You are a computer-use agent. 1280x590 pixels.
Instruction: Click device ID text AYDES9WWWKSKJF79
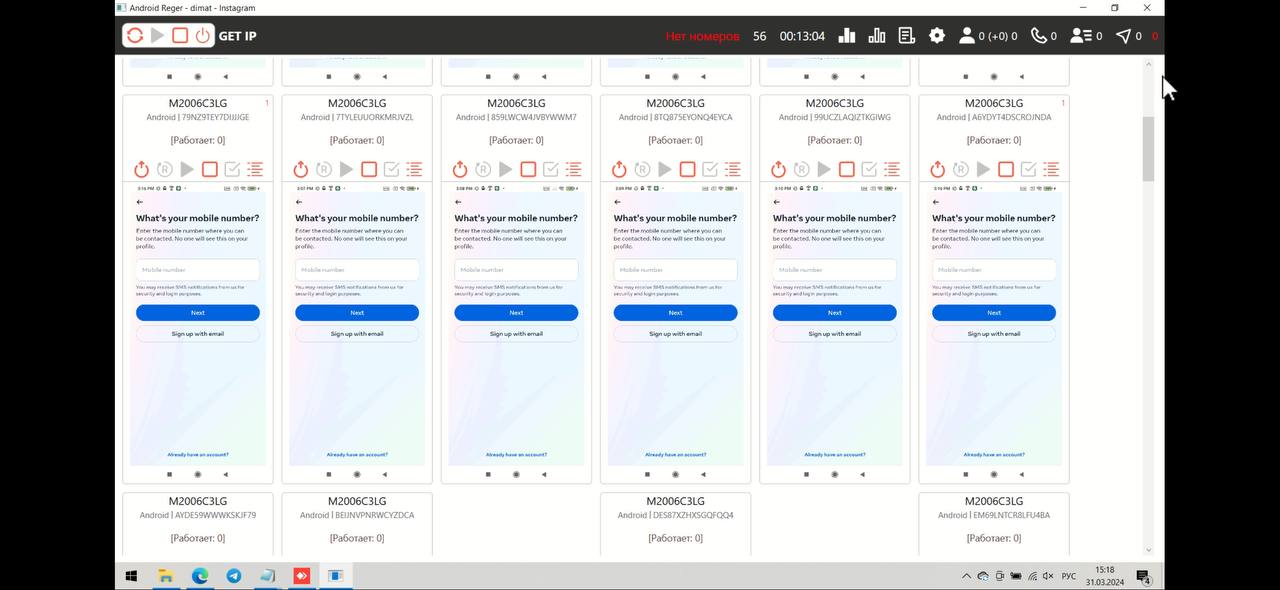[215, 516]
